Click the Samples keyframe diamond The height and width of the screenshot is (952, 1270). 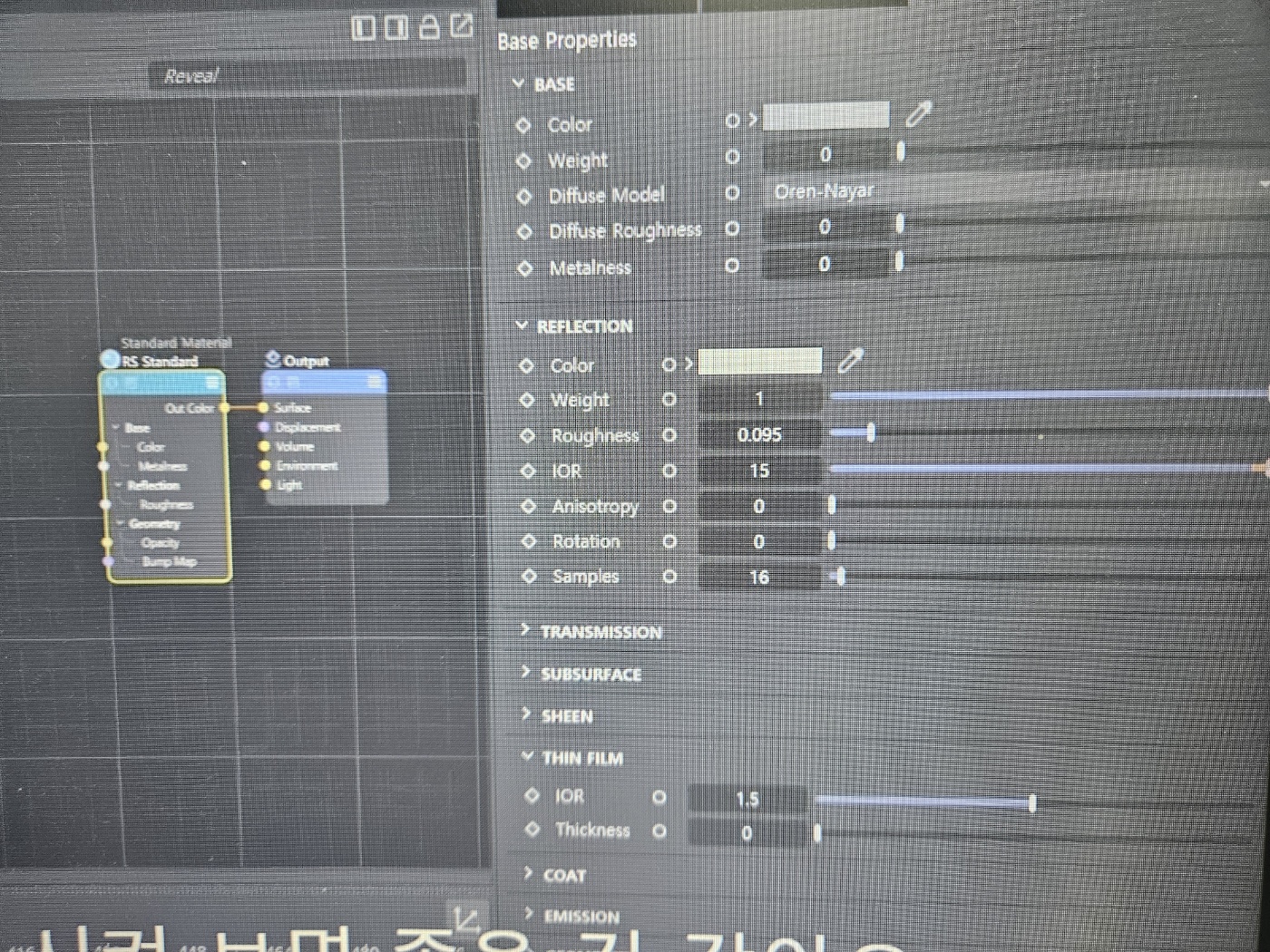click(530, 576)
